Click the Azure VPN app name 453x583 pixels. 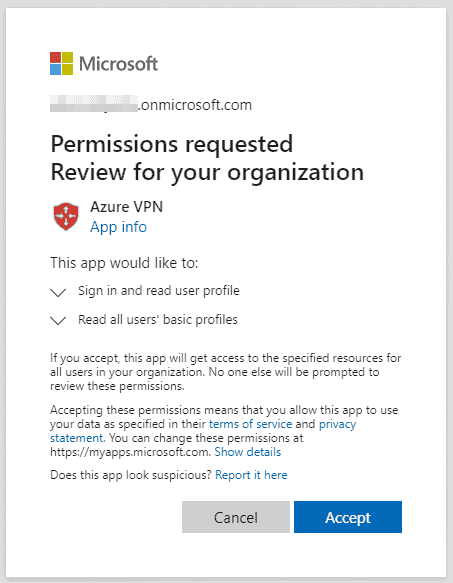tap(126, 207)
